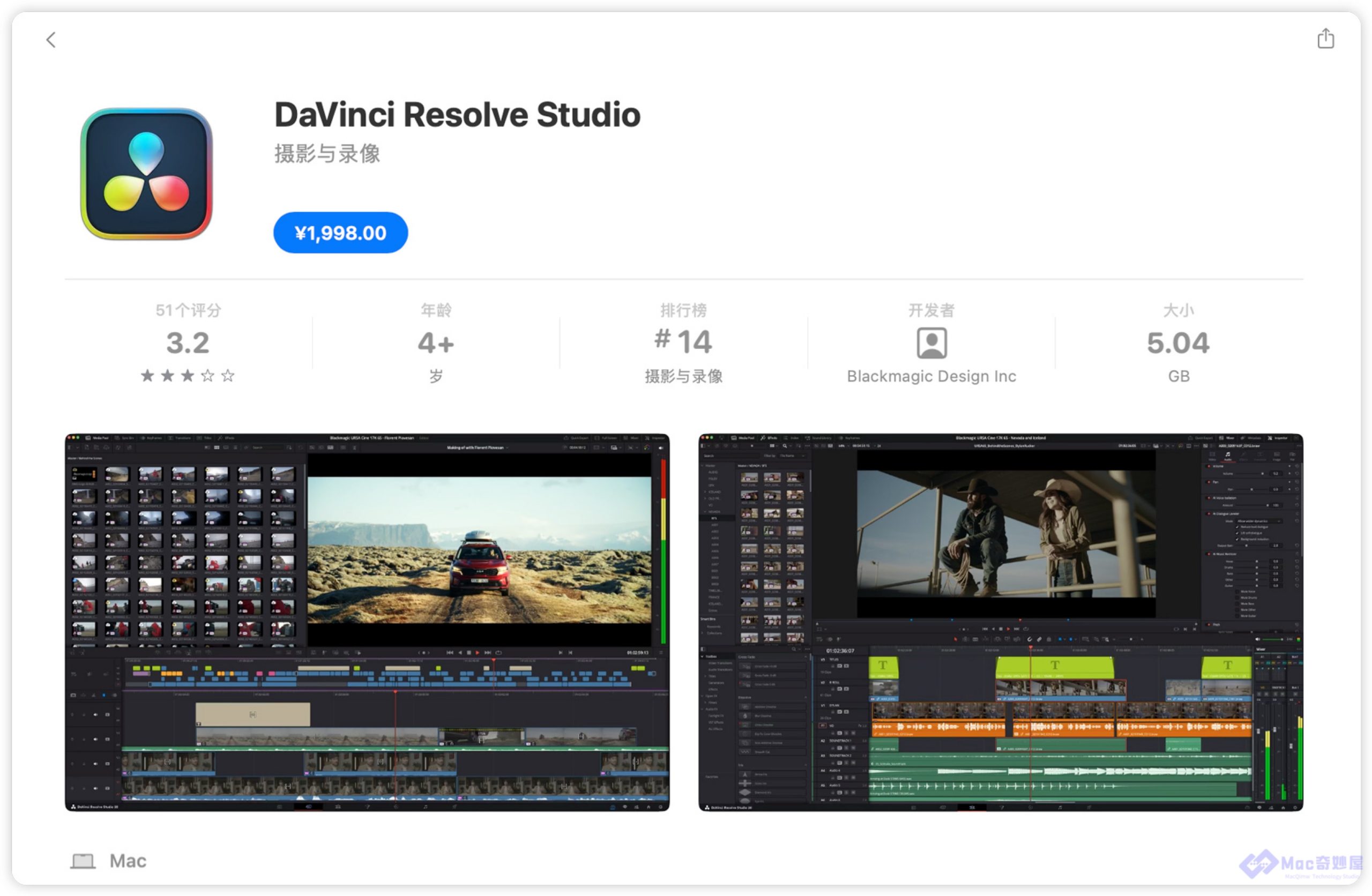
Task: Buy the app with the ¥1,998.00 button
Action: pyautogui.click(x=340, y=233)
